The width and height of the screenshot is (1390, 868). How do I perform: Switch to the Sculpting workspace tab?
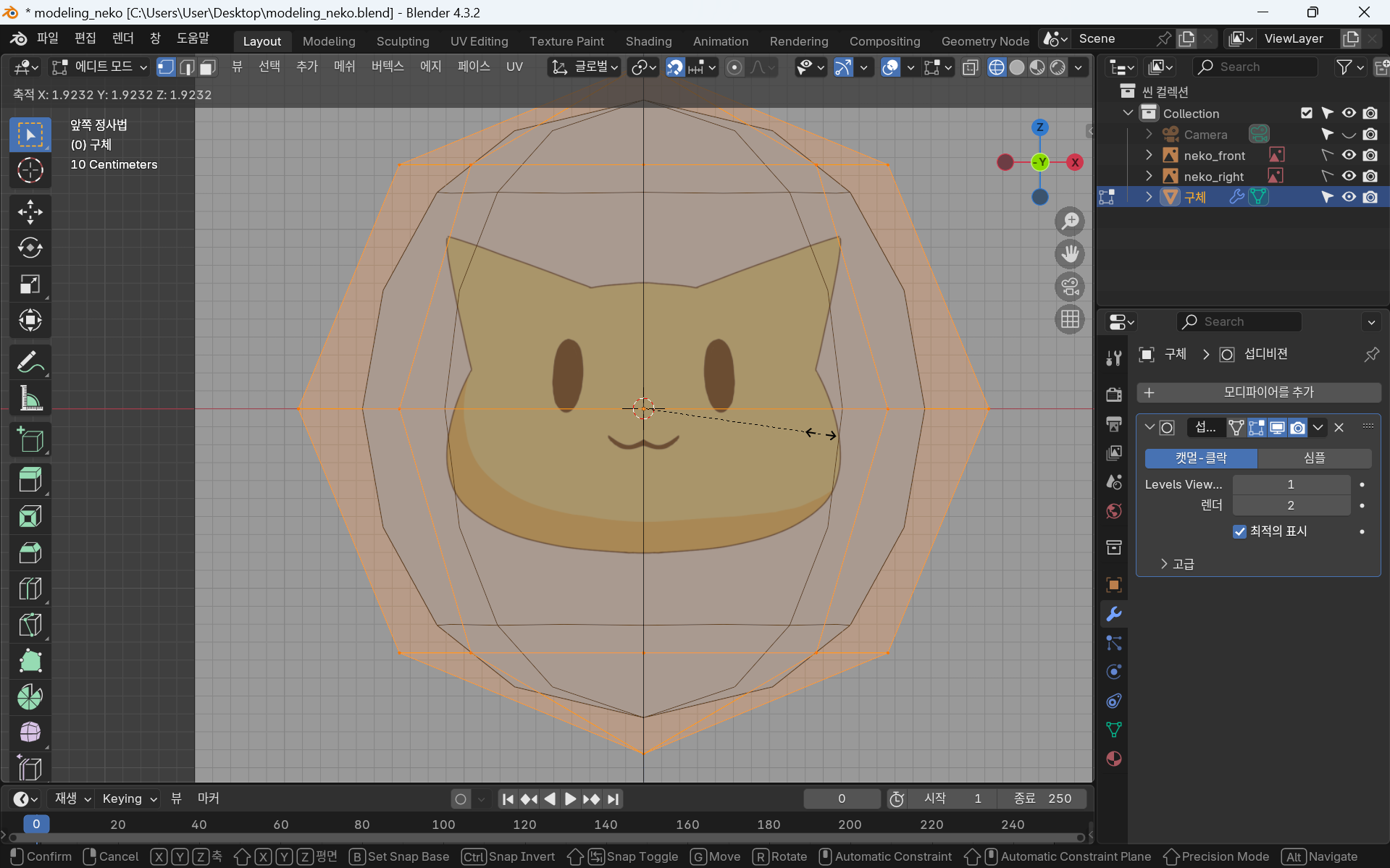(403, 41)
